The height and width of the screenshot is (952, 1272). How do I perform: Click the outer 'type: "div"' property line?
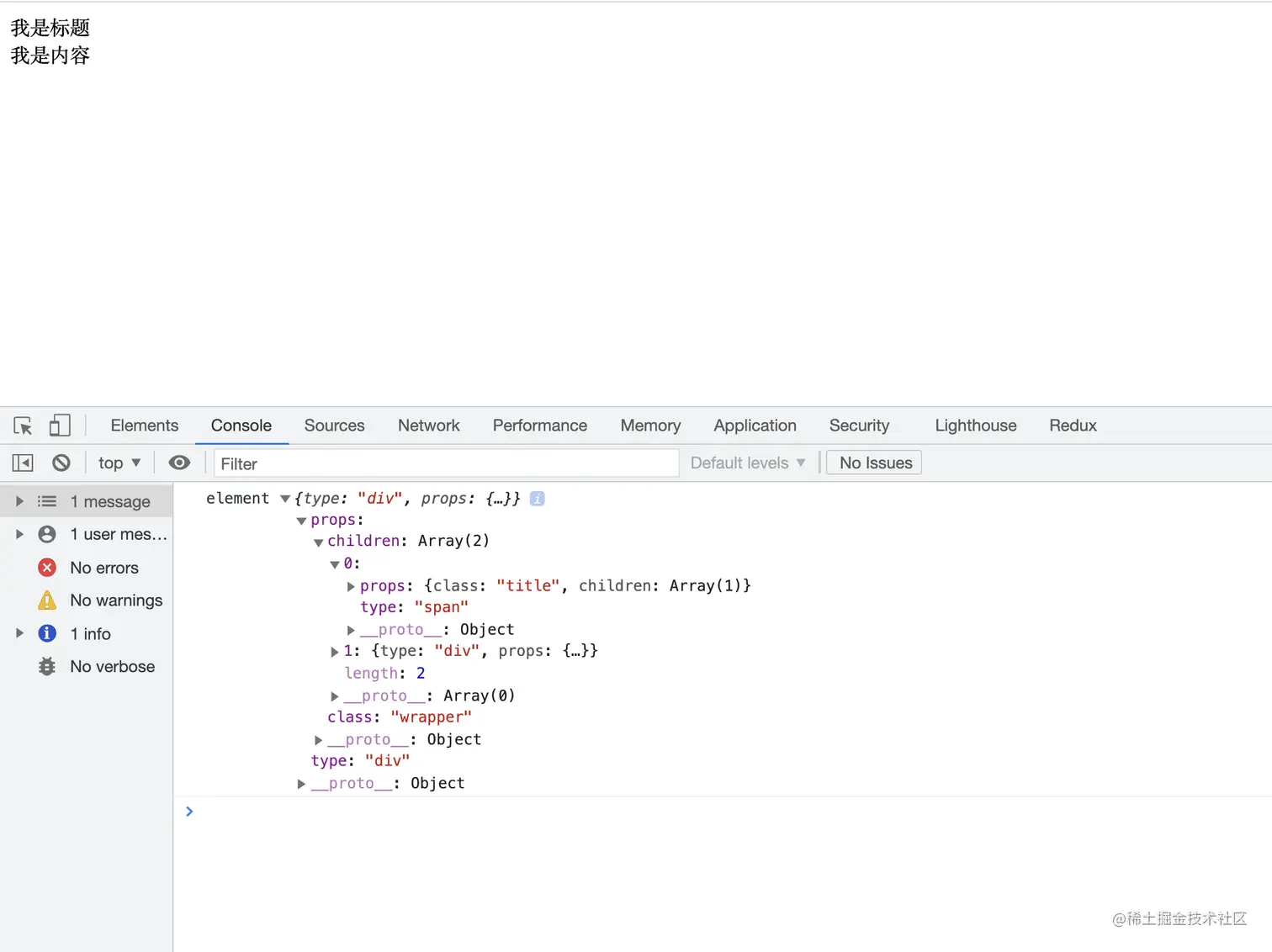pos(360,761)
